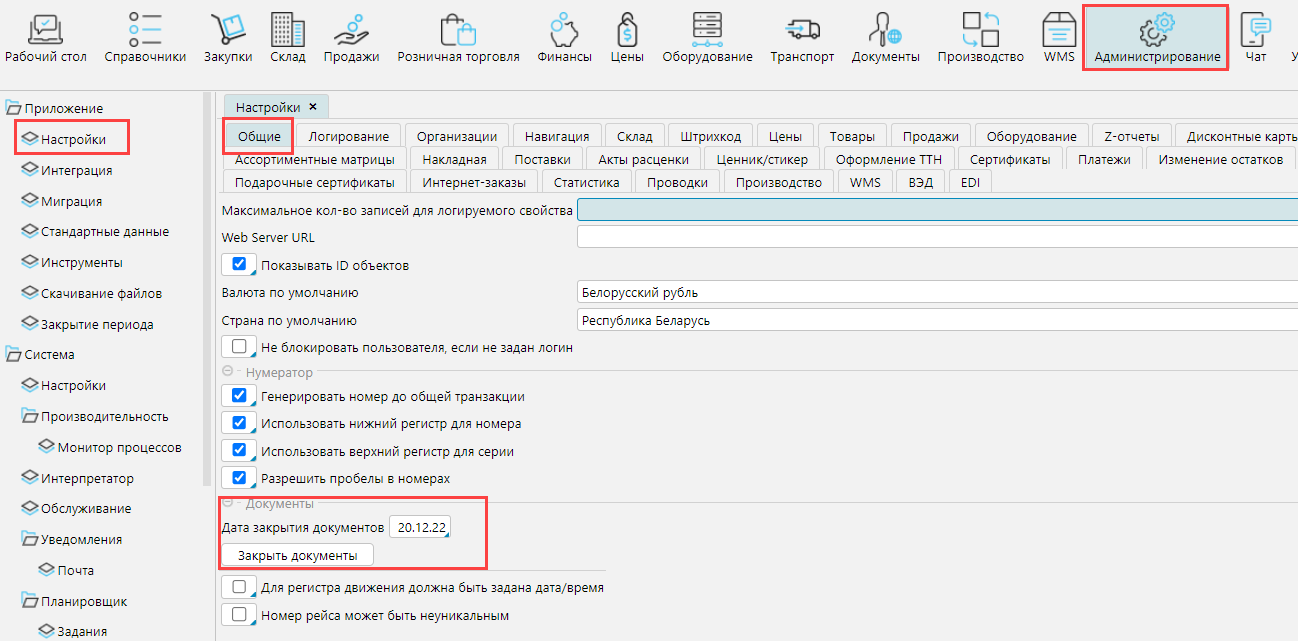Open the Склад warehouse module icon
1298x641 pixels.
point(287,30)
